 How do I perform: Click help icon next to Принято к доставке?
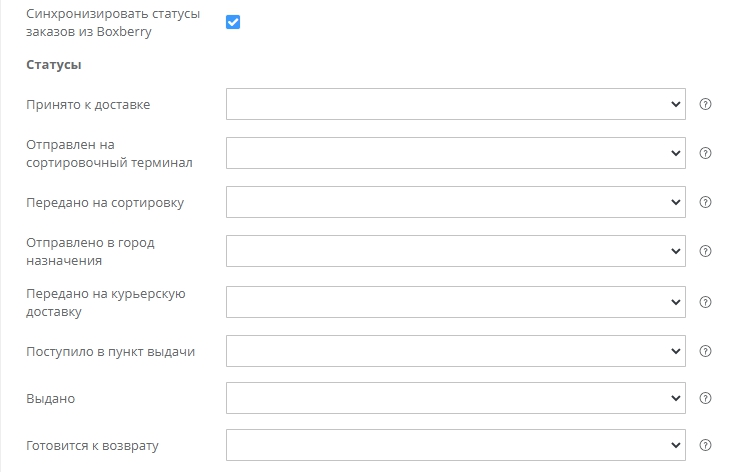point(705,104)
